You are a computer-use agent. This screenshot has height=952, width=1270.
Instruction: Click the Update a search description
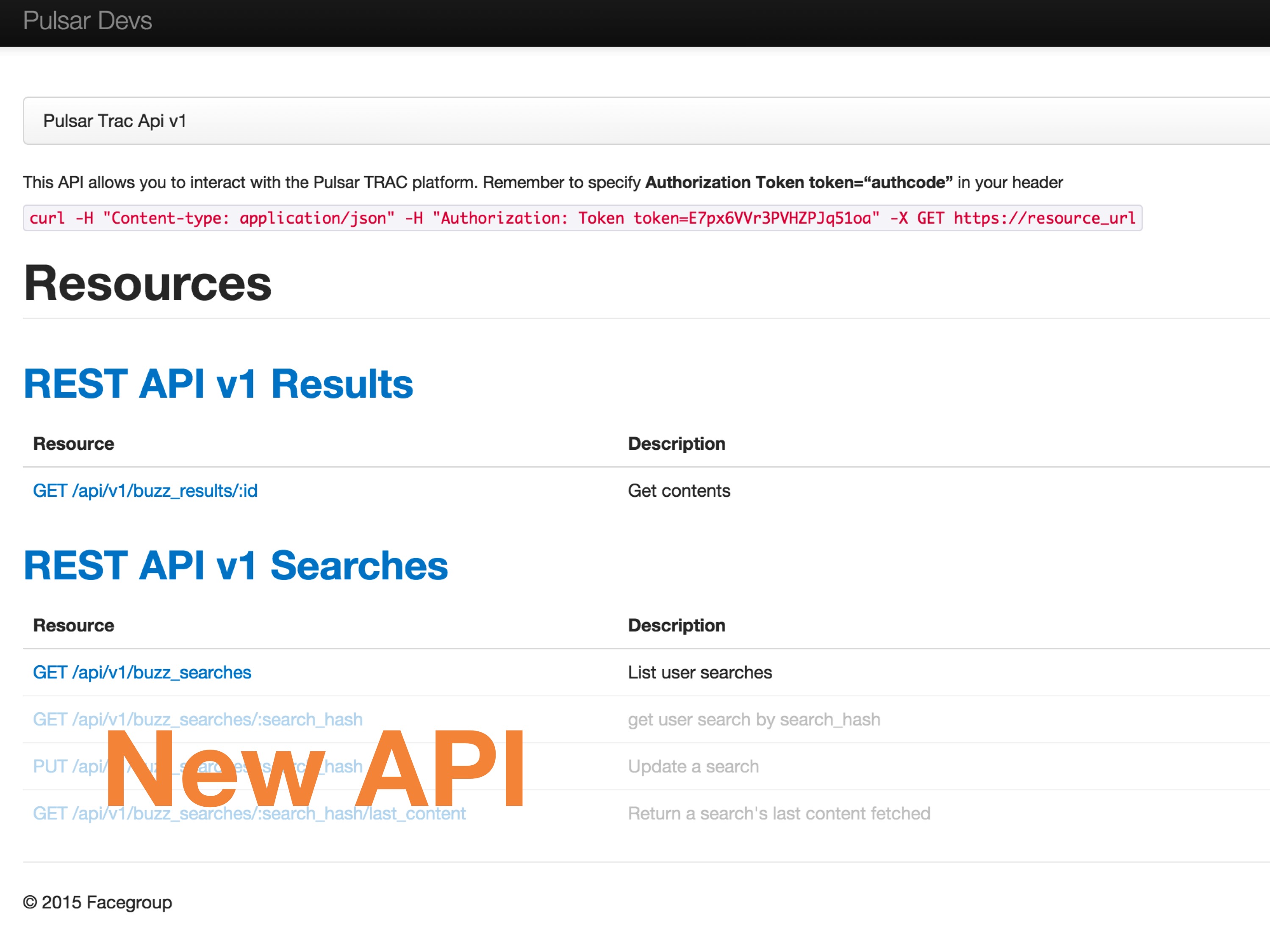693,767
